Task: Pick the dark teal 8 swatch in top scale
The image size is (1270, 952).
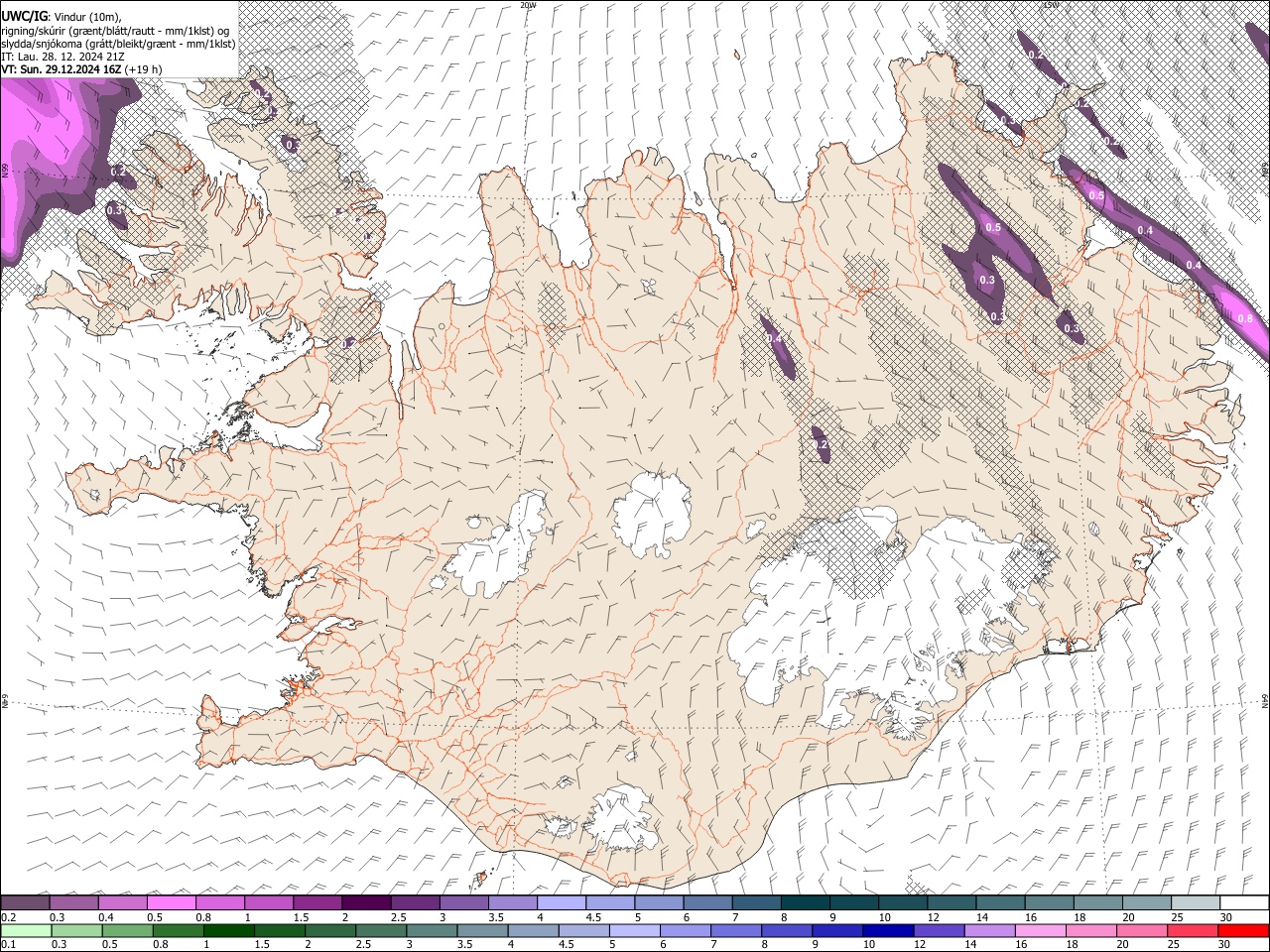Action: tap(805, 902)
